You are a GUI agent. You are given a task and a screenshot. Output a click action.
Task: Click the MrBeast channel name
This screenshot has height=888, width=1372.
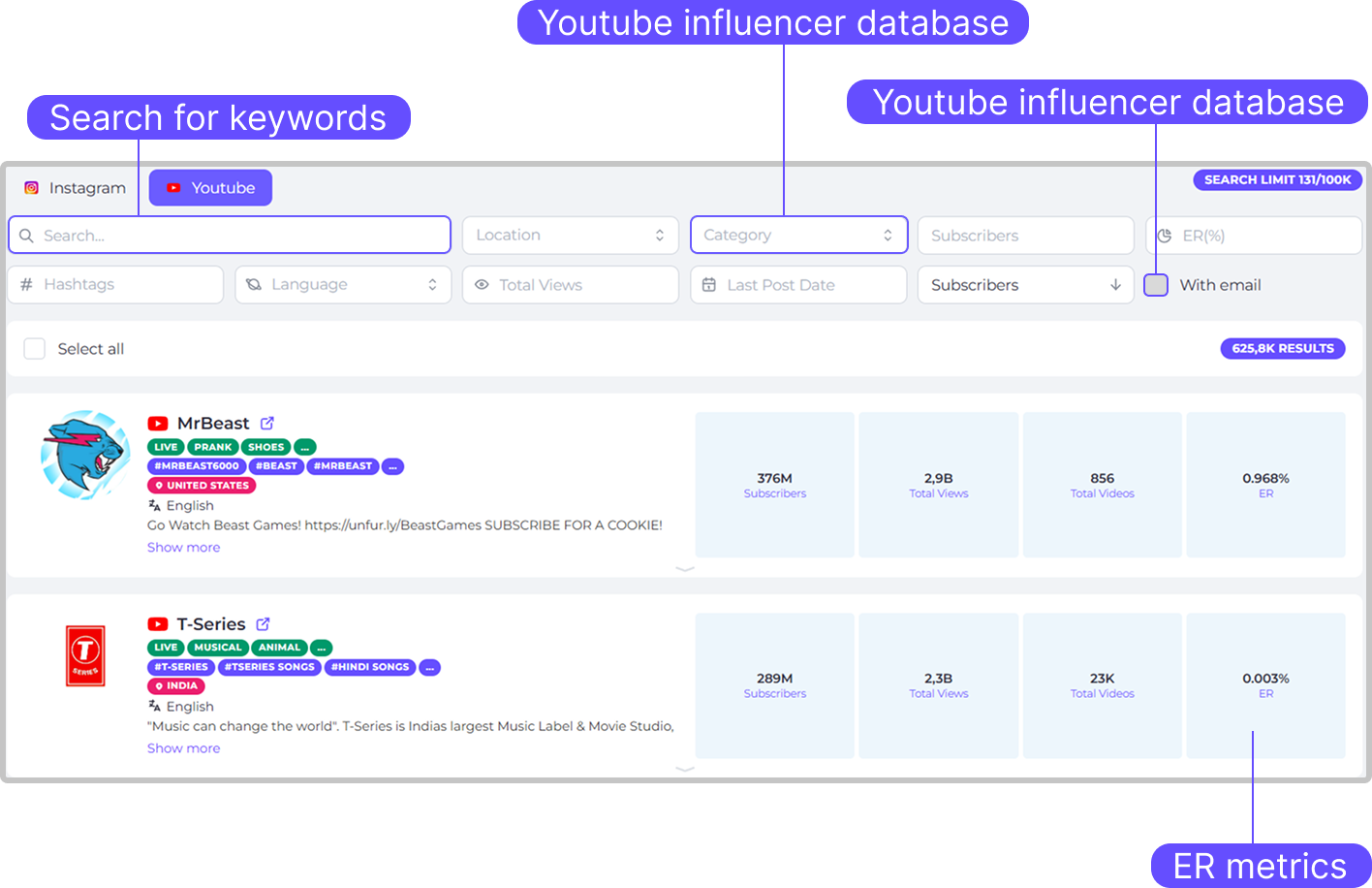coord(213,424)
